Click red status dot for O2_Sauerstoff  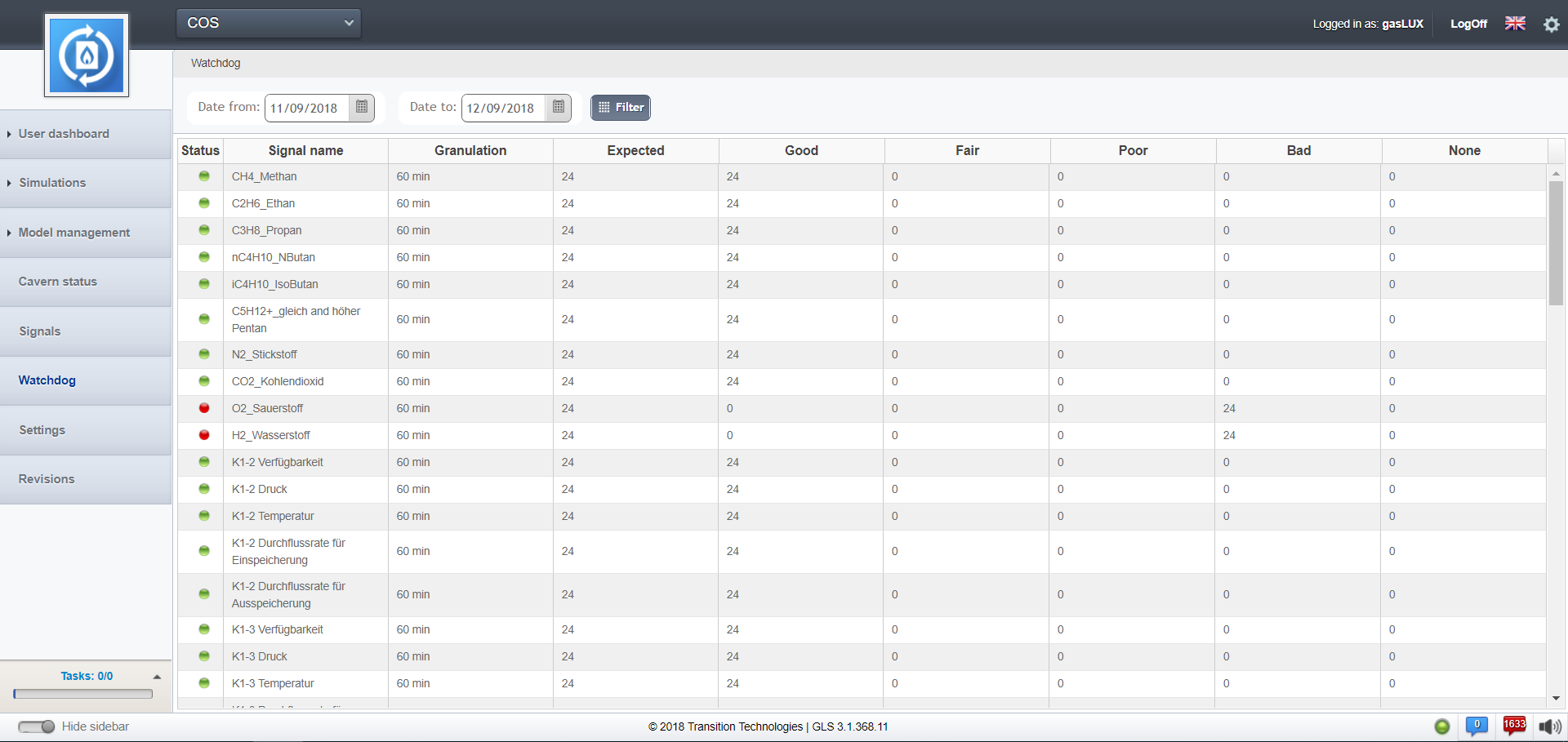204,408
